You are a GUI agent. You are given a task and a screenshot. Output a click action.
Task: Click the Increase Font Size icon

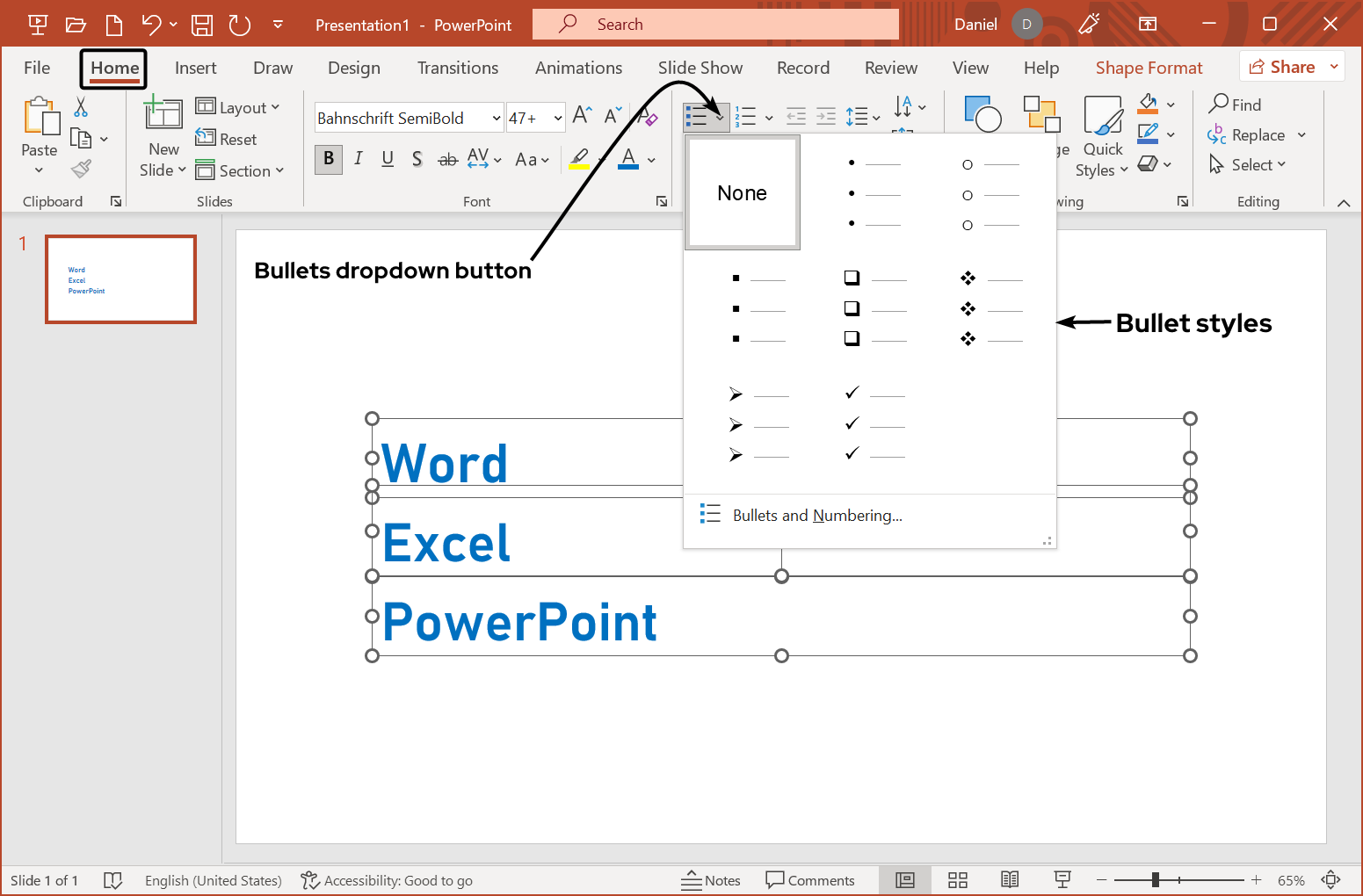pyautogui.click(x=582, y=115)
